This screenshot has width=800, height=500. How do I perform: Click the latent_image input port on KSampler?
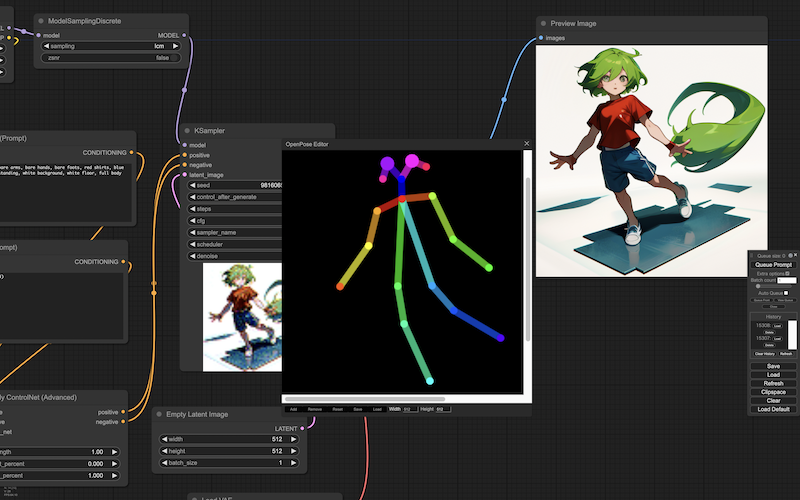[x=185, y=174]
